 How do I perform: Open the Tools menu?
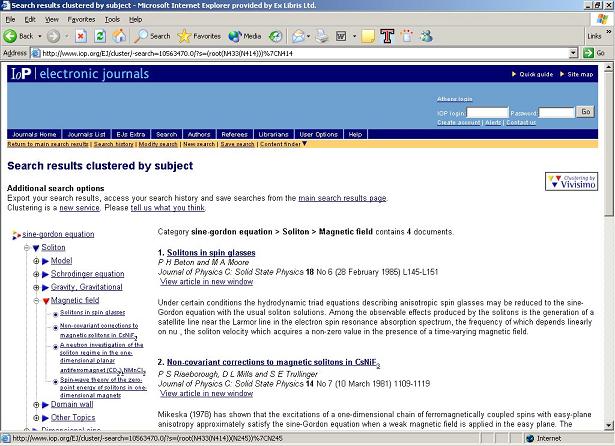pyautogui.click(x=112, y=19)
